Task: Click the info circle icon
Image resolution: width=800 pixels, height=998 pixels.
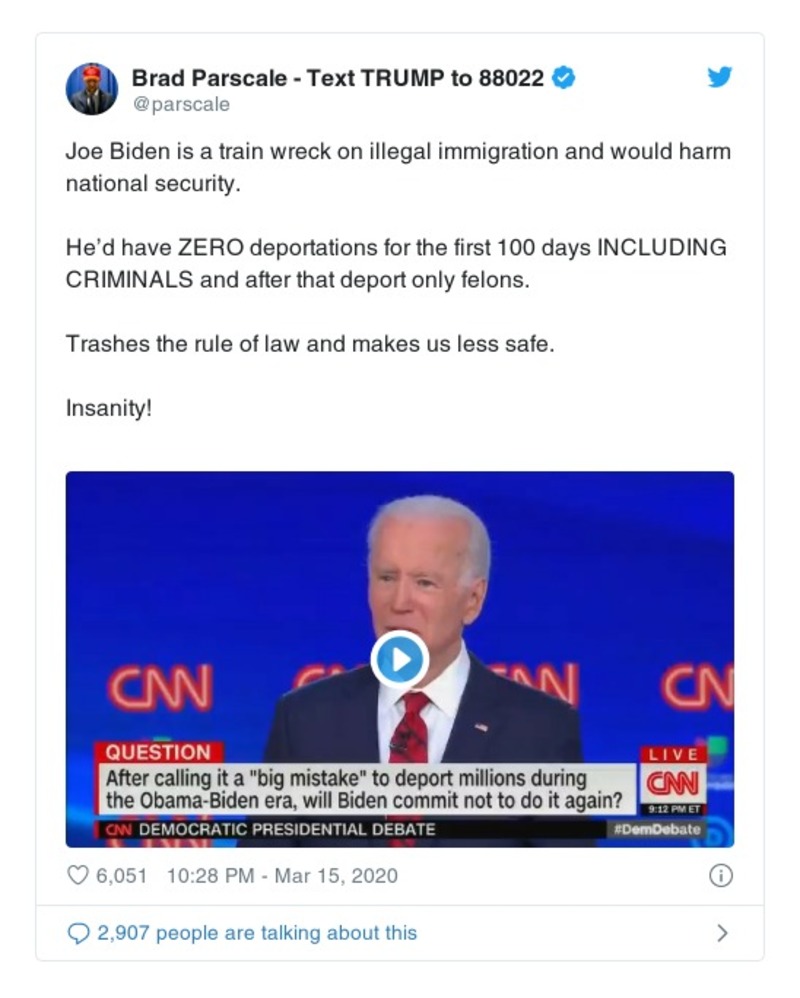Action: click(720, 876)
